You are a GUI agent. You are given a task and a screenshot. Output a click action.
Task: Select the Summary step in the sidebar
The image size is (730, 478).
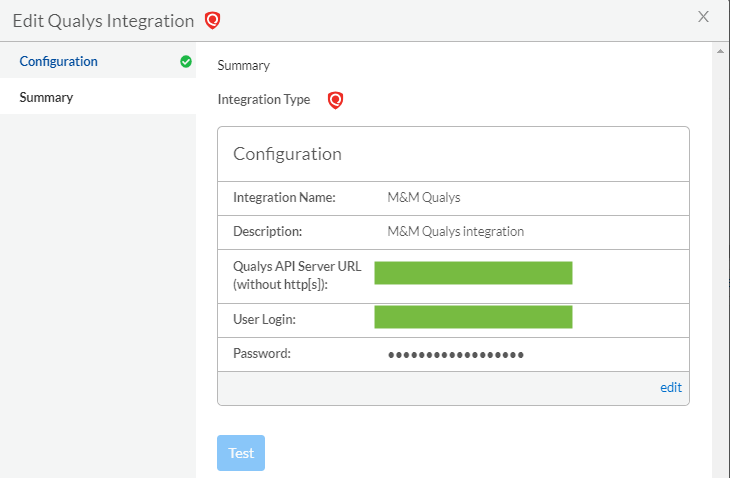coord(46,97)
